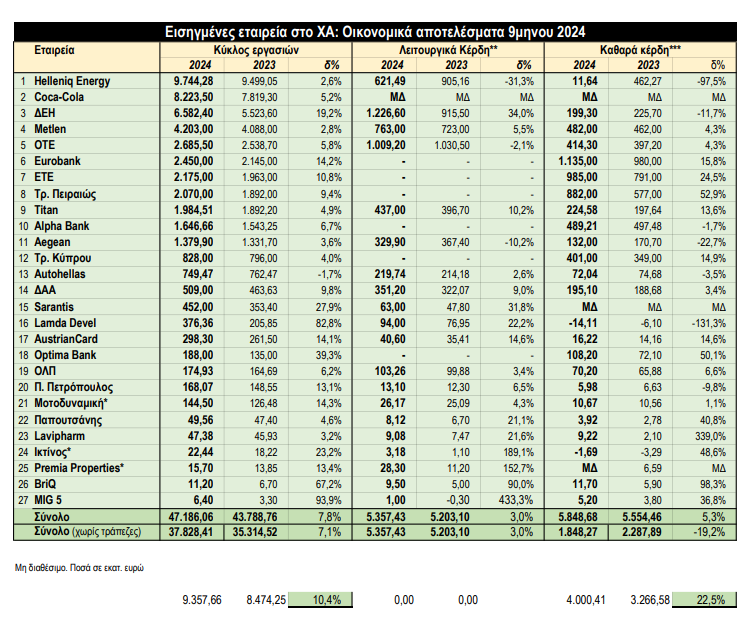Select the 'Ικτίνος*' cell
The image size is (752, 624).
[x=52, y=452]
